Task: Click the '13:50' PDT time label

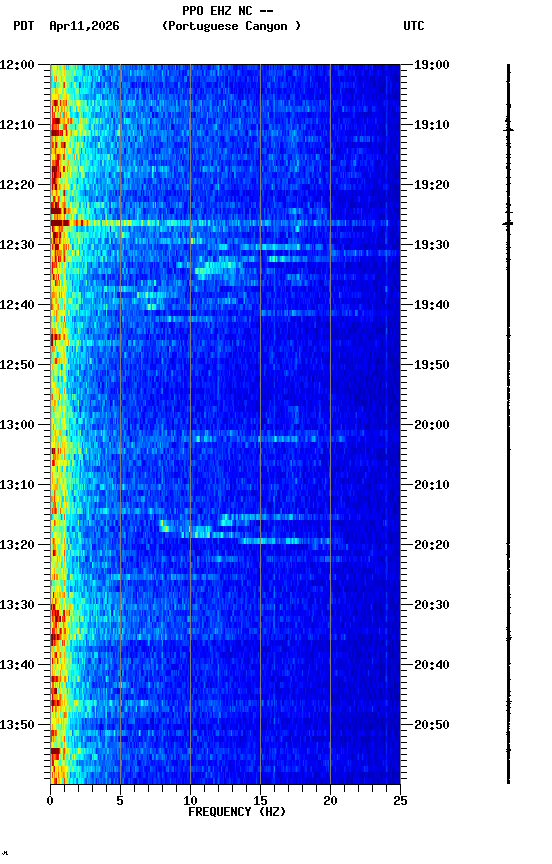Action: [x=17, y=725]
